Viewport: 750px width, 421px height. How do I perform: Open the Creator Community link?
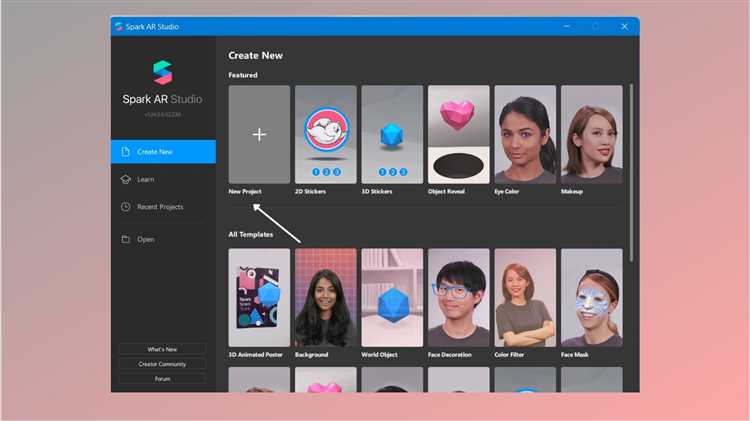tap(163, 364)
